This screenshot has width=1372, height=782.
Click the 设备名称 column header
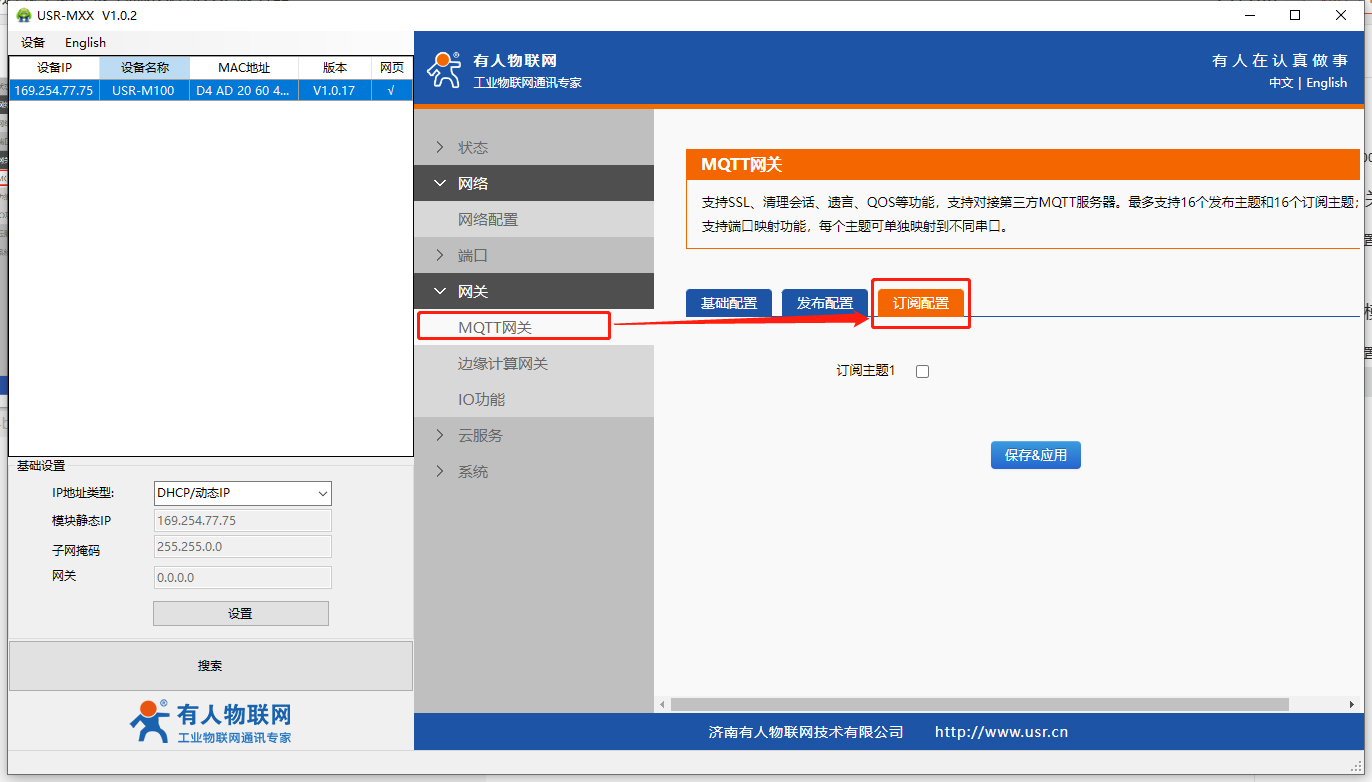pyautogui.click(x=144, y=68)
